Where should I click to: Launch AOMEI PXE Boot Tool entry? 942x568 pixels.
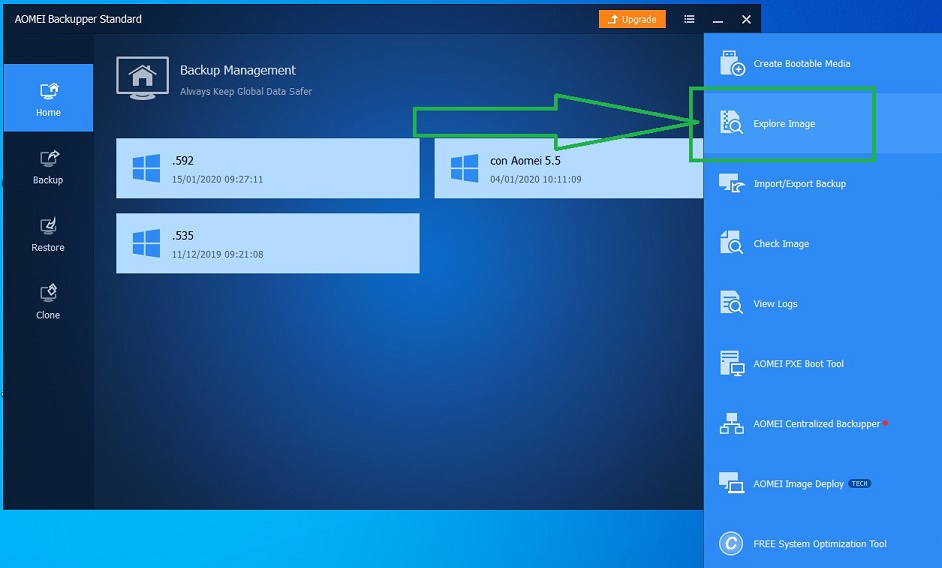coord(798,364)
